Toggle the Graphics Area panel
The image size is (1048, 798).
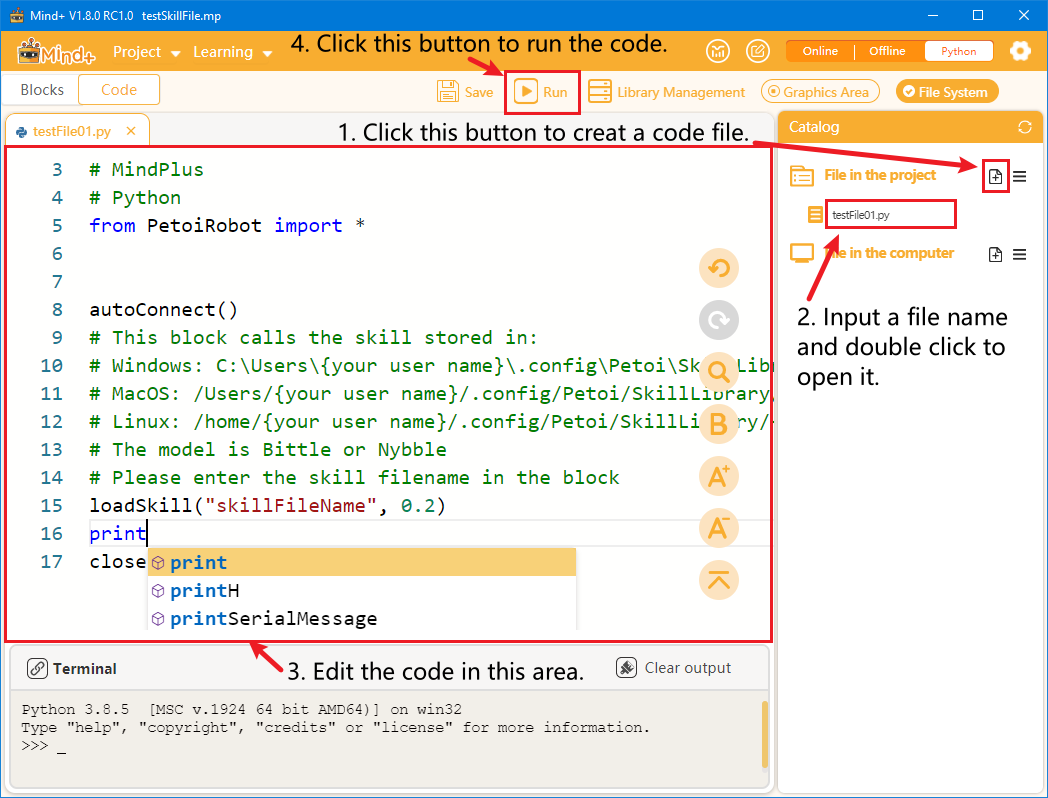coord(820,92)
